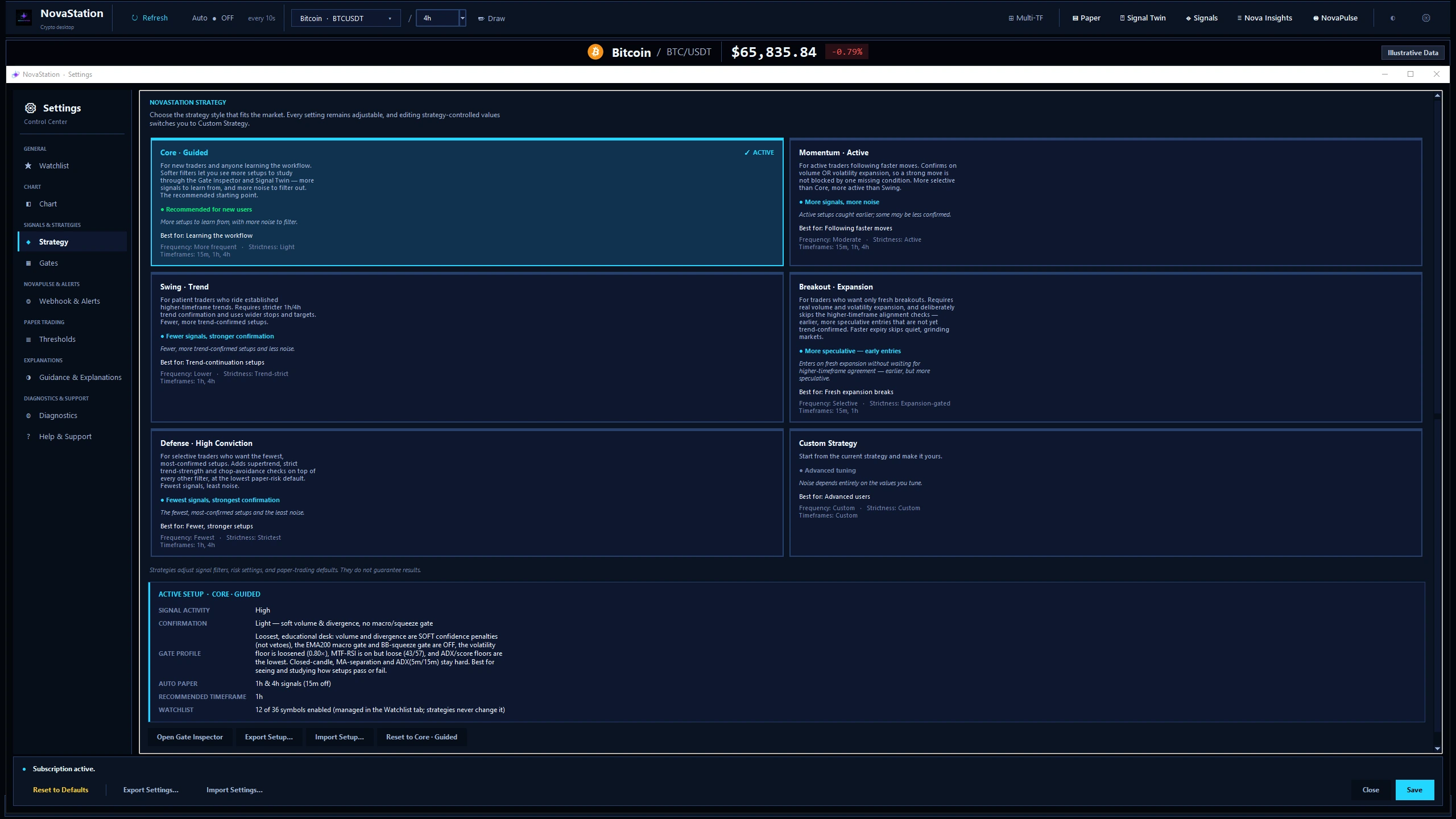Click Open Gate Inspector button
Screen dimensions: 1456x819
tap(190, 737)
